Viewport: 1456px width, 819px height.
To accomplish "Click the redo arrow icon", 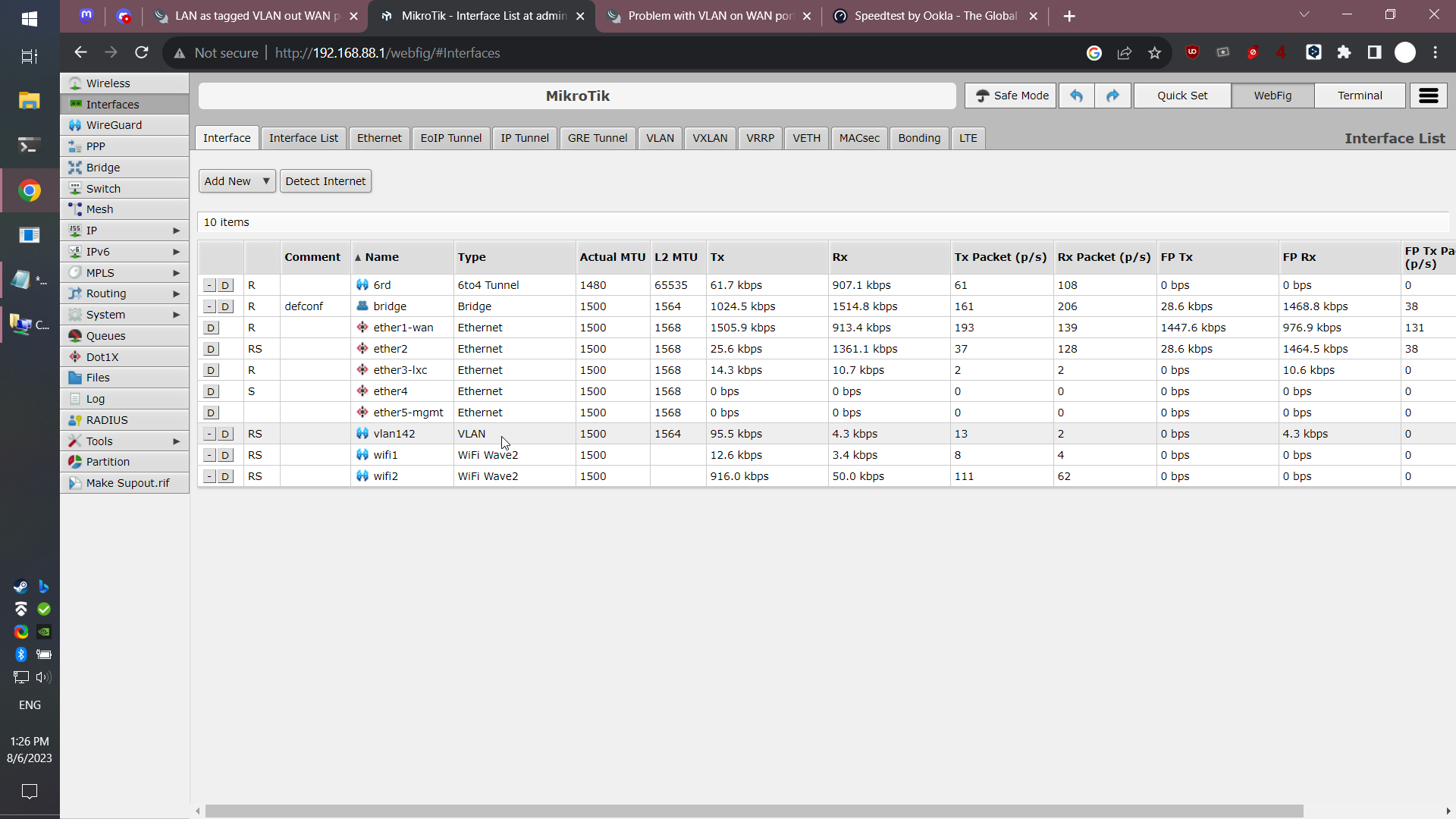I will [x=1112, y=96].
